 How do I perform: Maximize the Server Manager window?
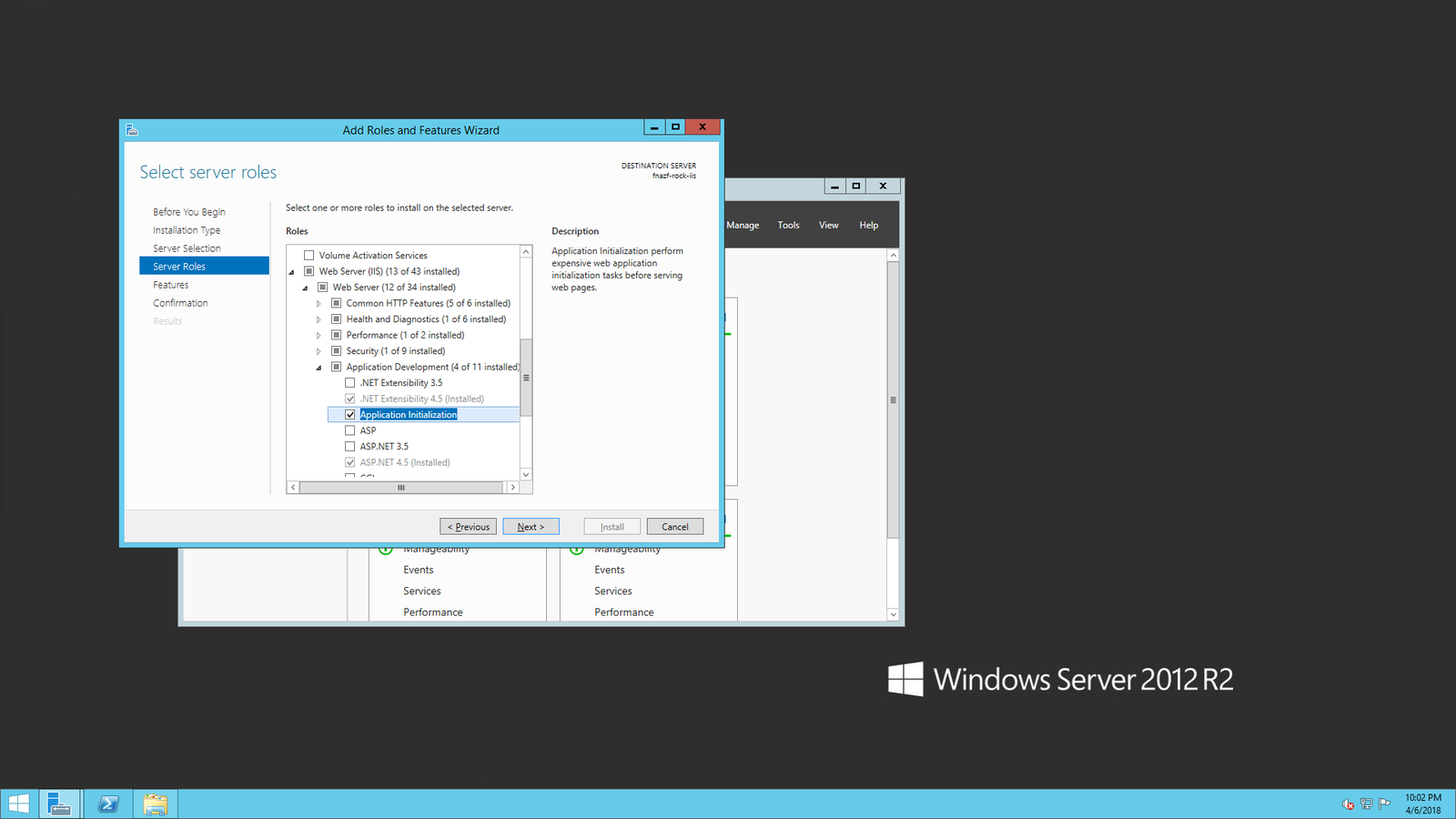click(x=856, y=186)
